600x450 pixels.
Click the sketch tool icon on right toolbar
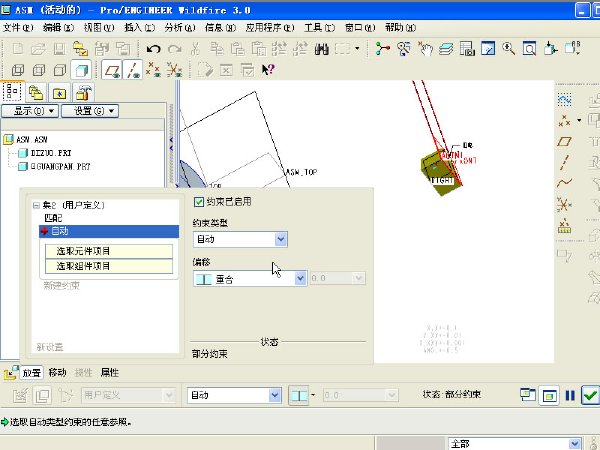[564, 100]
